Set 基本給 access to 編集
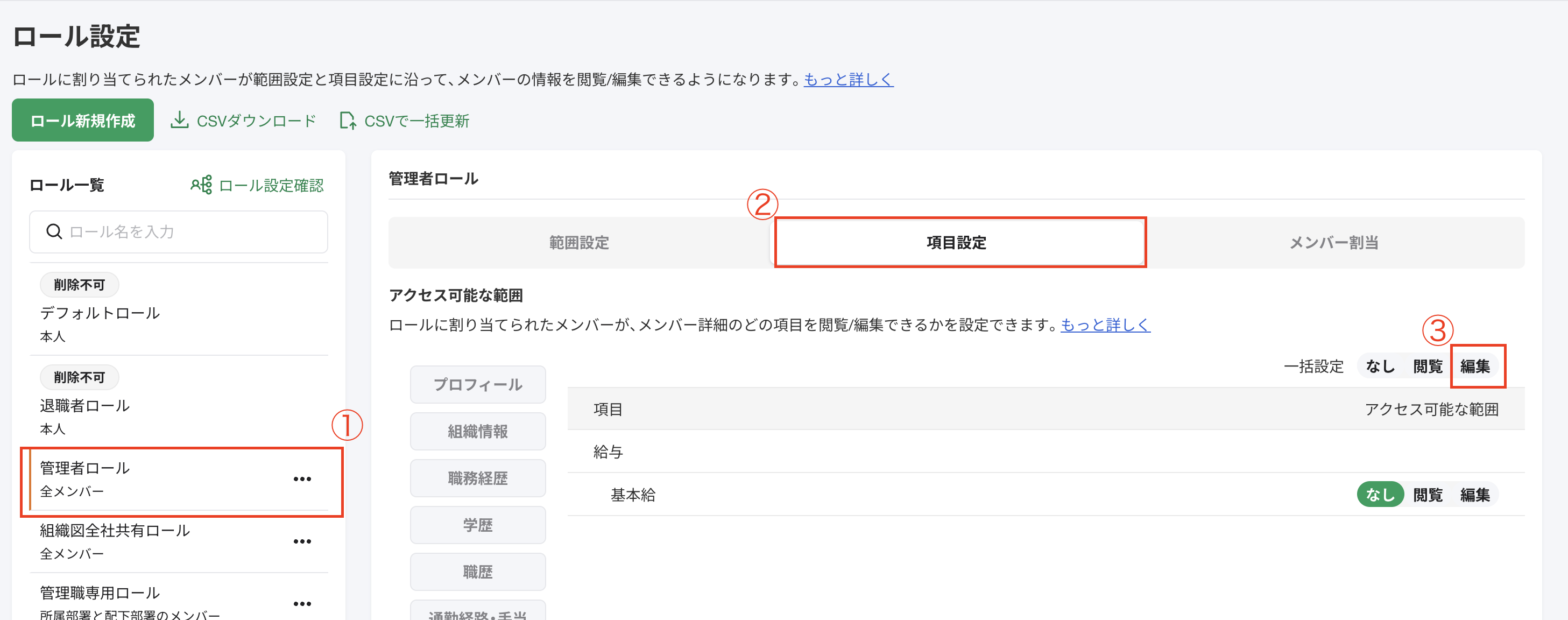Screen dimensions: 1568x620 [1477, 495]
